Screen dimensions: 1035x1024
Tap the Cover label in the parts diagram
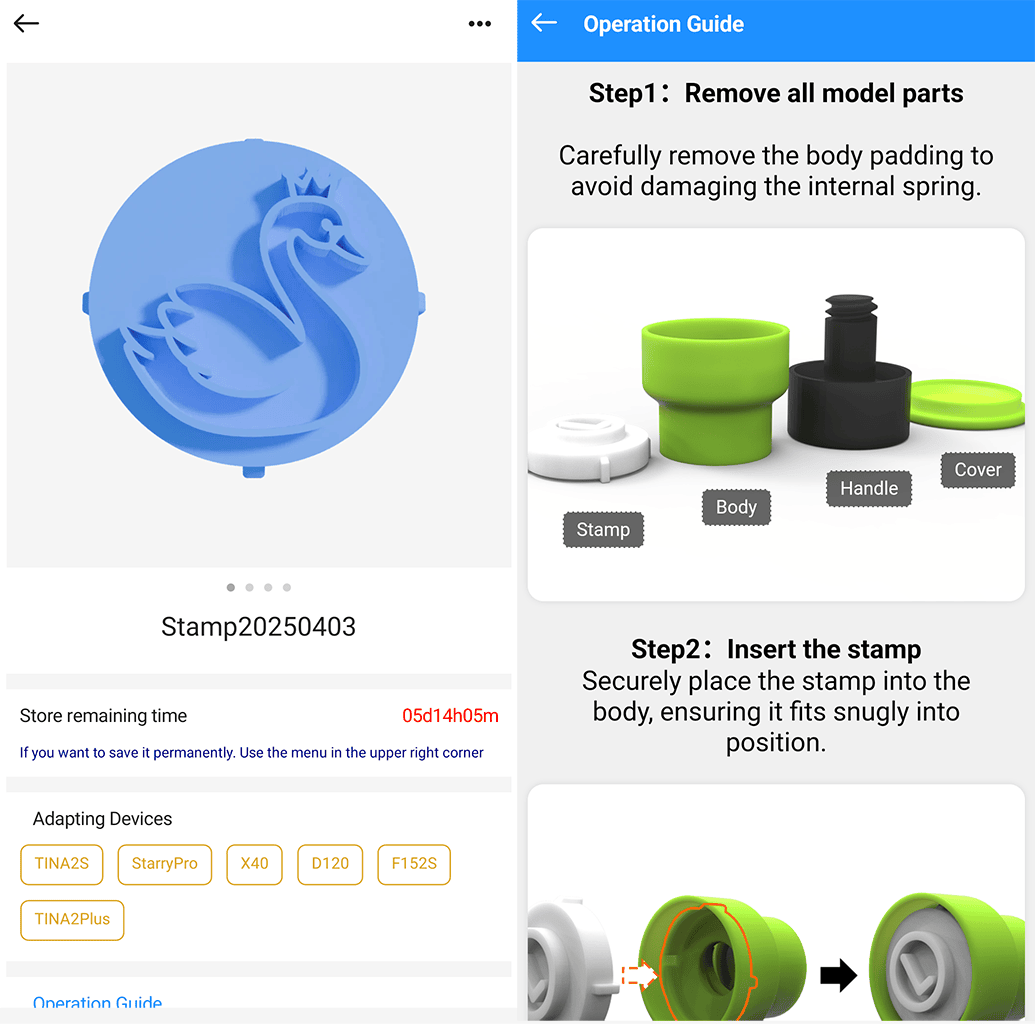978,470
